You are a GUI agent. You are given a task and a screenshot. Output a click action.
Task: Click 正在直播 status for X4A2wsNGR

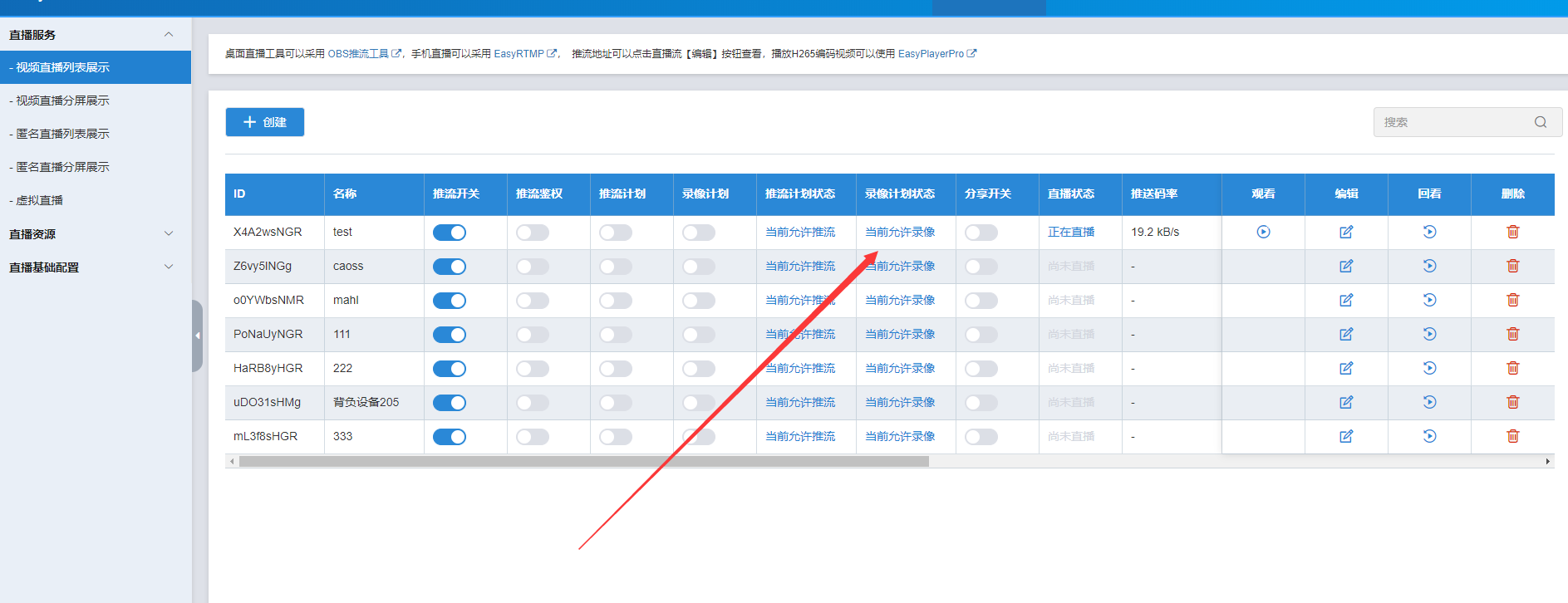coord(1071,232)
